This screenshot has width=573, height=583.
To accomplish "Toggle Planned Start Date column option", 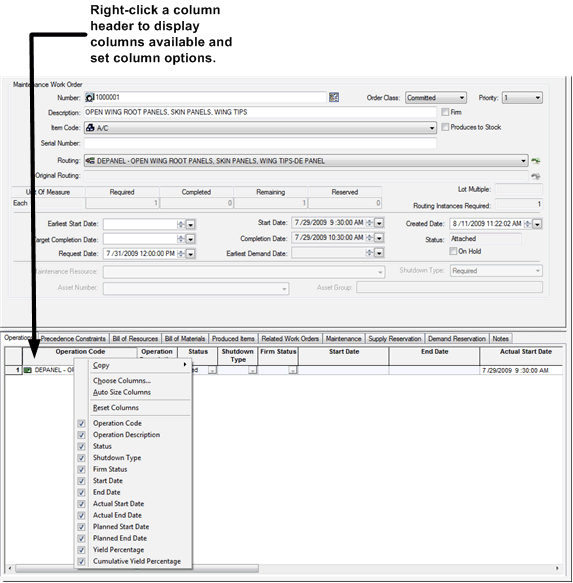I will (81, 527).
